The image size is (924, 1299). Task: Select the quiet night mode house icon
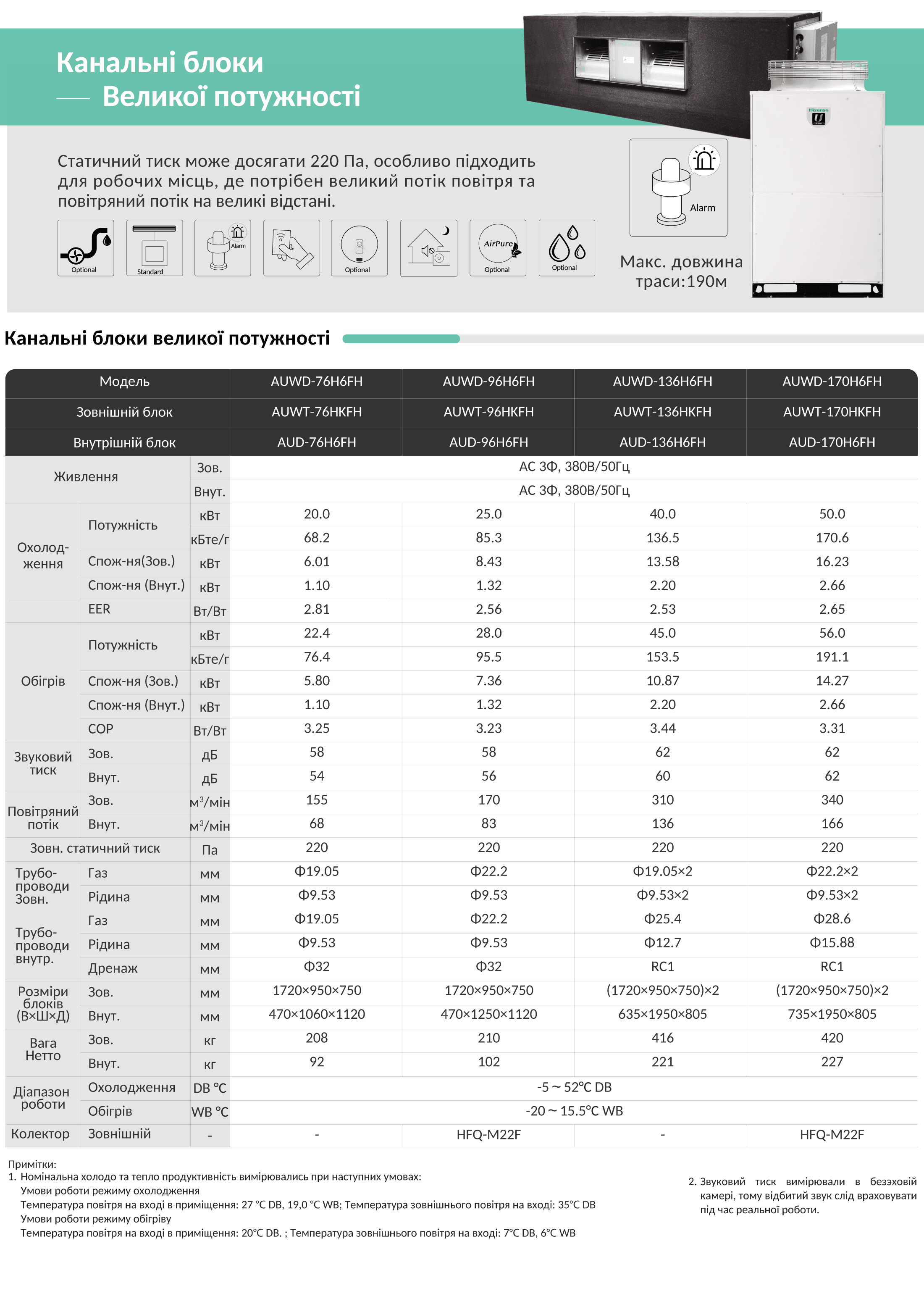(428, 248)
